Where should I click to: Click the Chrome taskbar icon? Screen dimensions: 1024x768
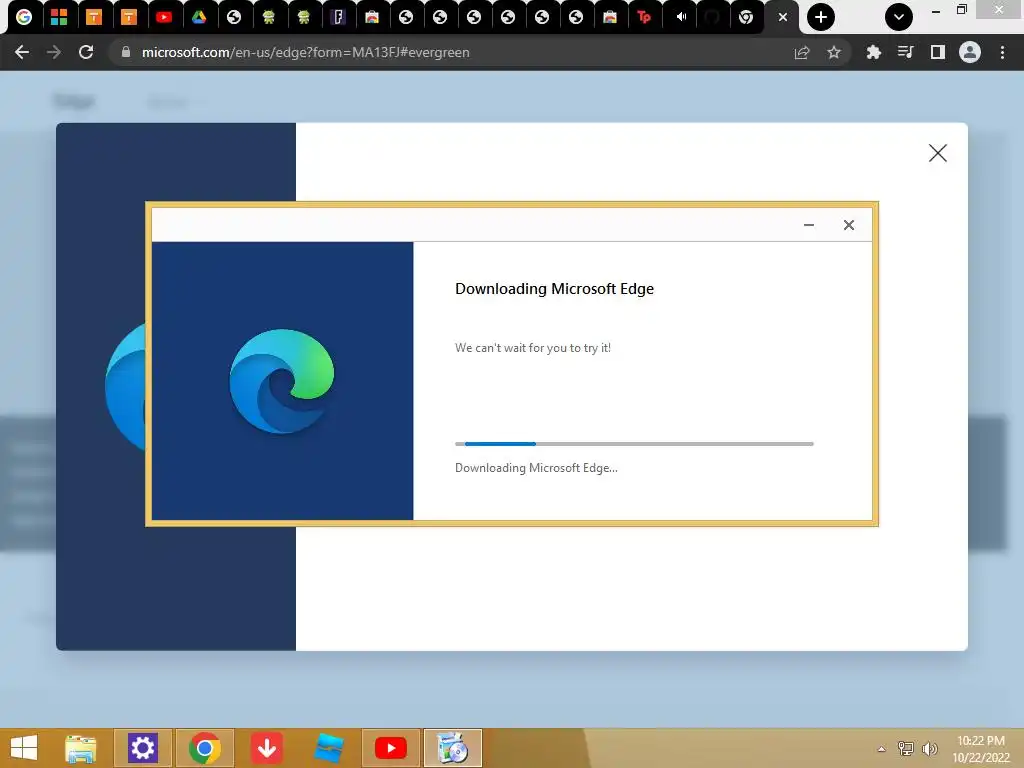pyautogui.click(x=205, y=748)
